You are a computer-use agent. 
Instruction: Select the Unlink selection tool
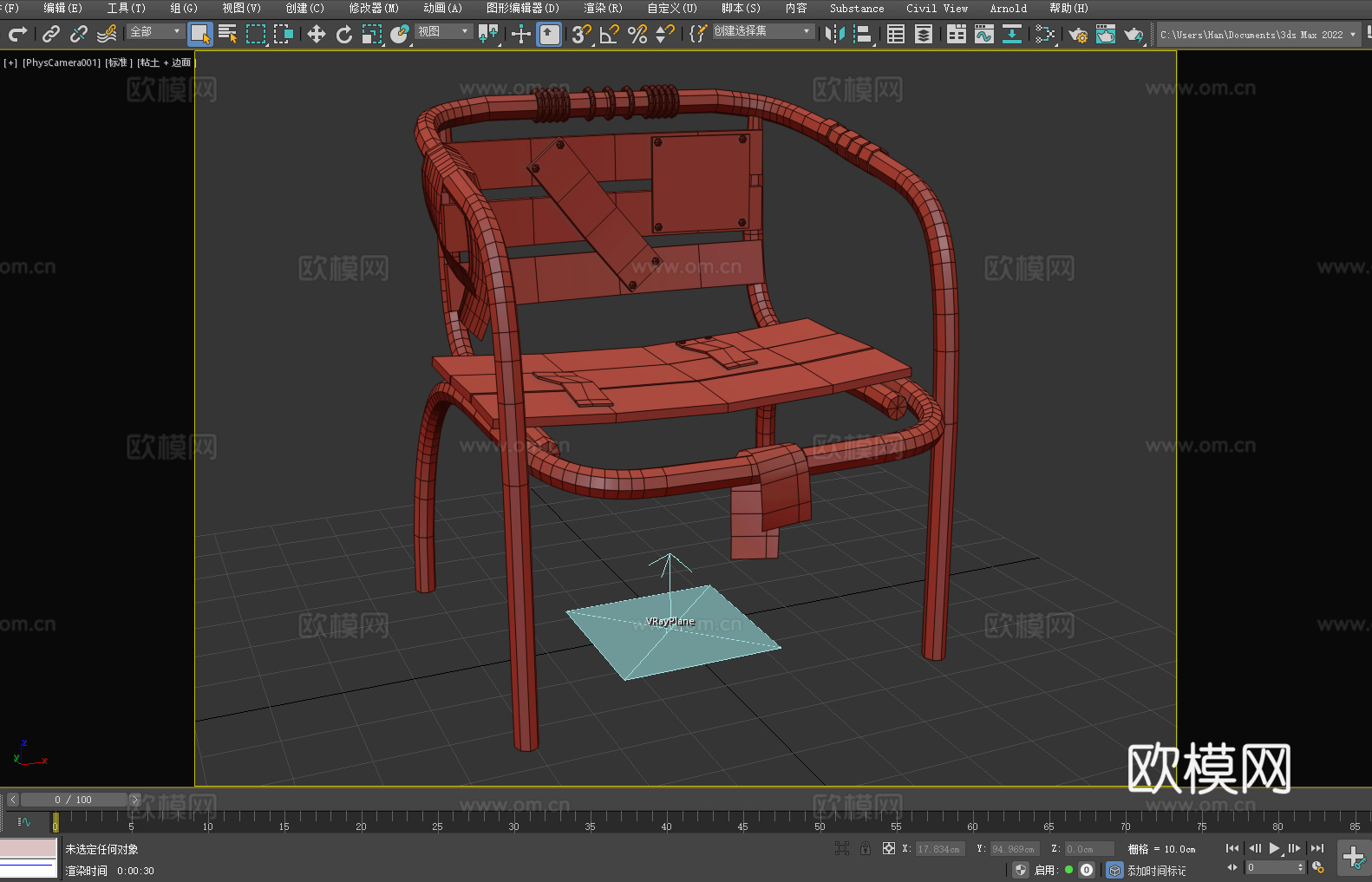coord(79,34)
